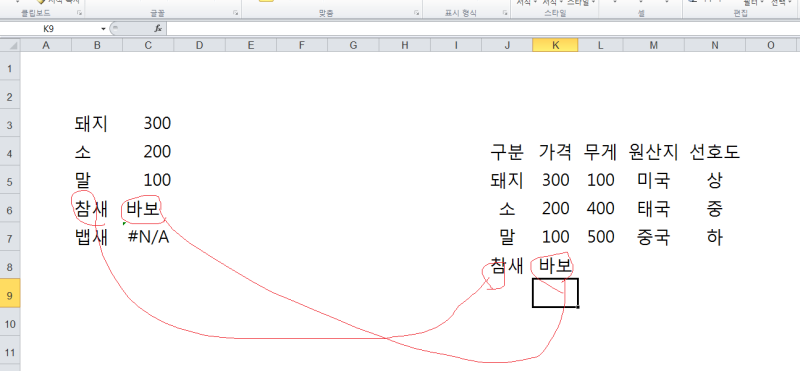The image size is (800, 371).
Task: Click cell C4 containing 200
Action: 148,152
